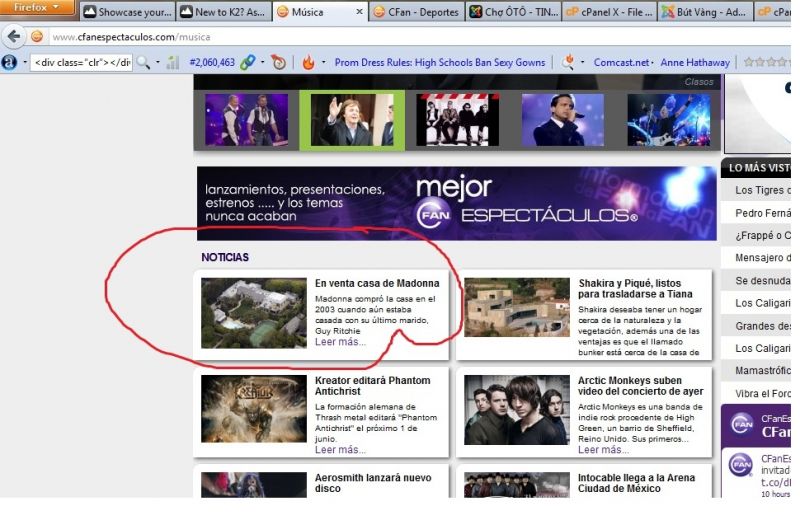
Task: Switch to the 'New to K2? As...' tab
Action: (x=223, y=12)
